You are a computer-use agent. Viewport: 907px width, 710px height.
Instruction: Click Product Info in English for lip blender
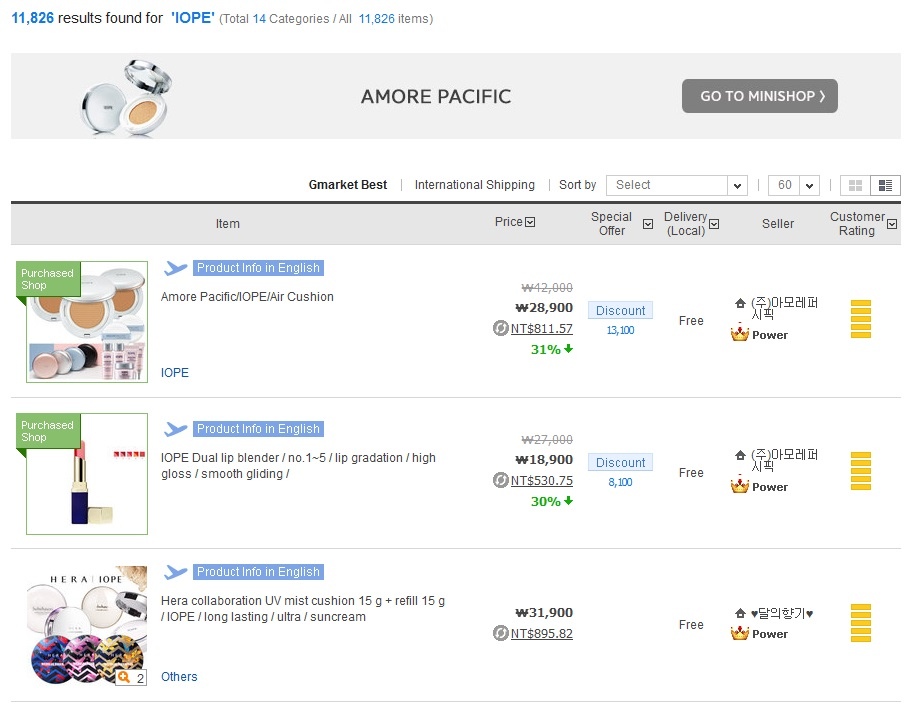coord(258,429)
